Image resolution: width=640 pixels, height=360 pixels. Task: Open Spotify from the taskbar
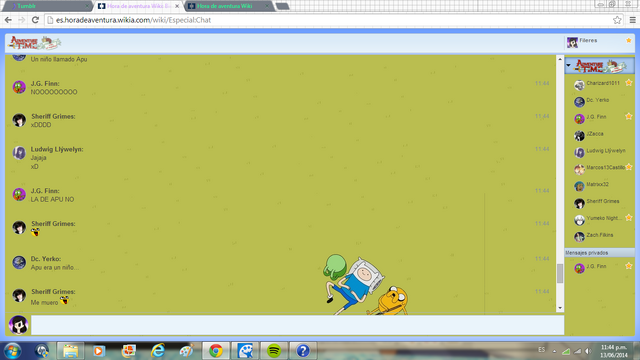point(274,351)
